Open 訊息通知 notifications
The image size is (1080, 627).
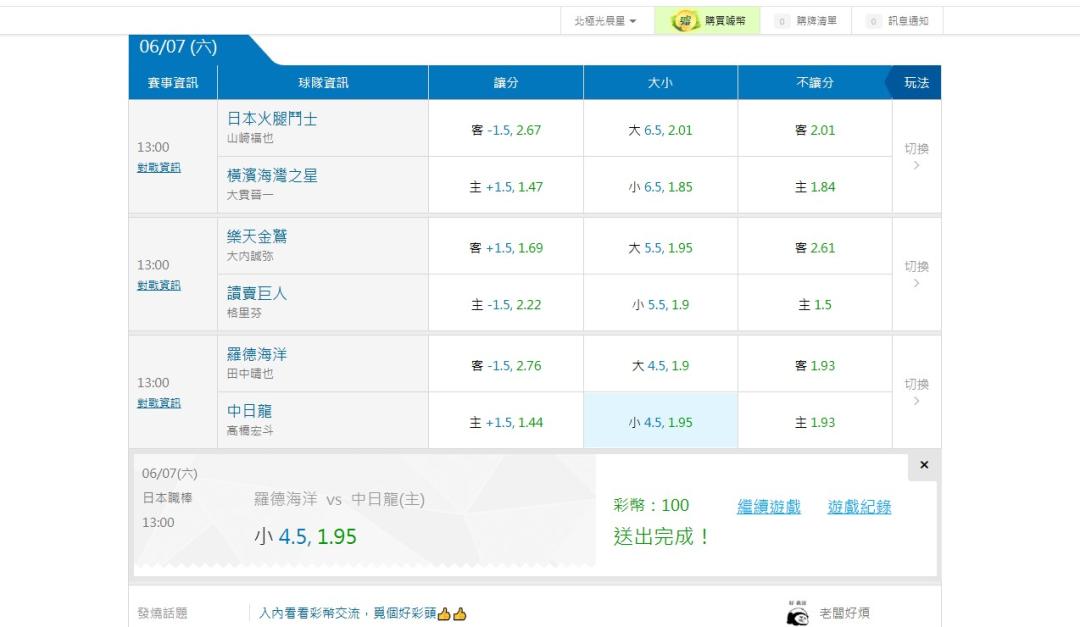tap(897, 21)
